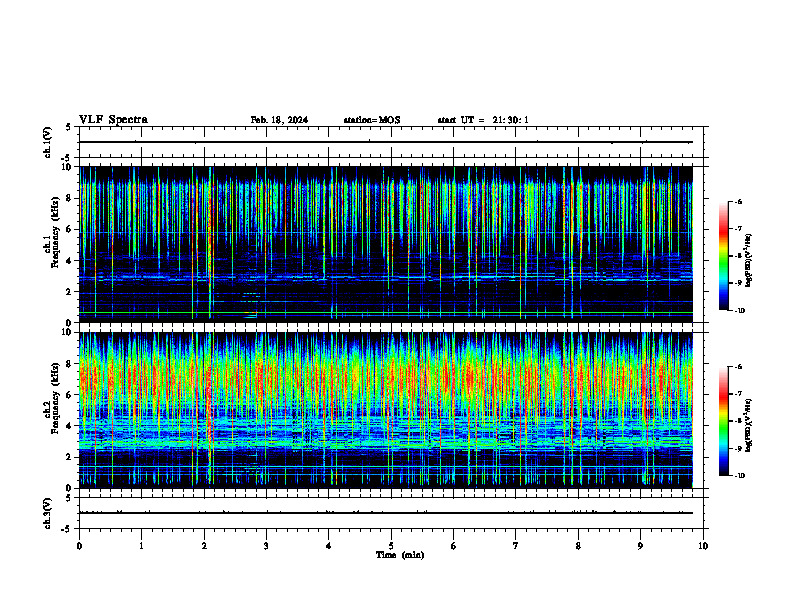Click time axis tick label 2
Viewport: 792px width, 612px height.
click(x=204, y=546)
